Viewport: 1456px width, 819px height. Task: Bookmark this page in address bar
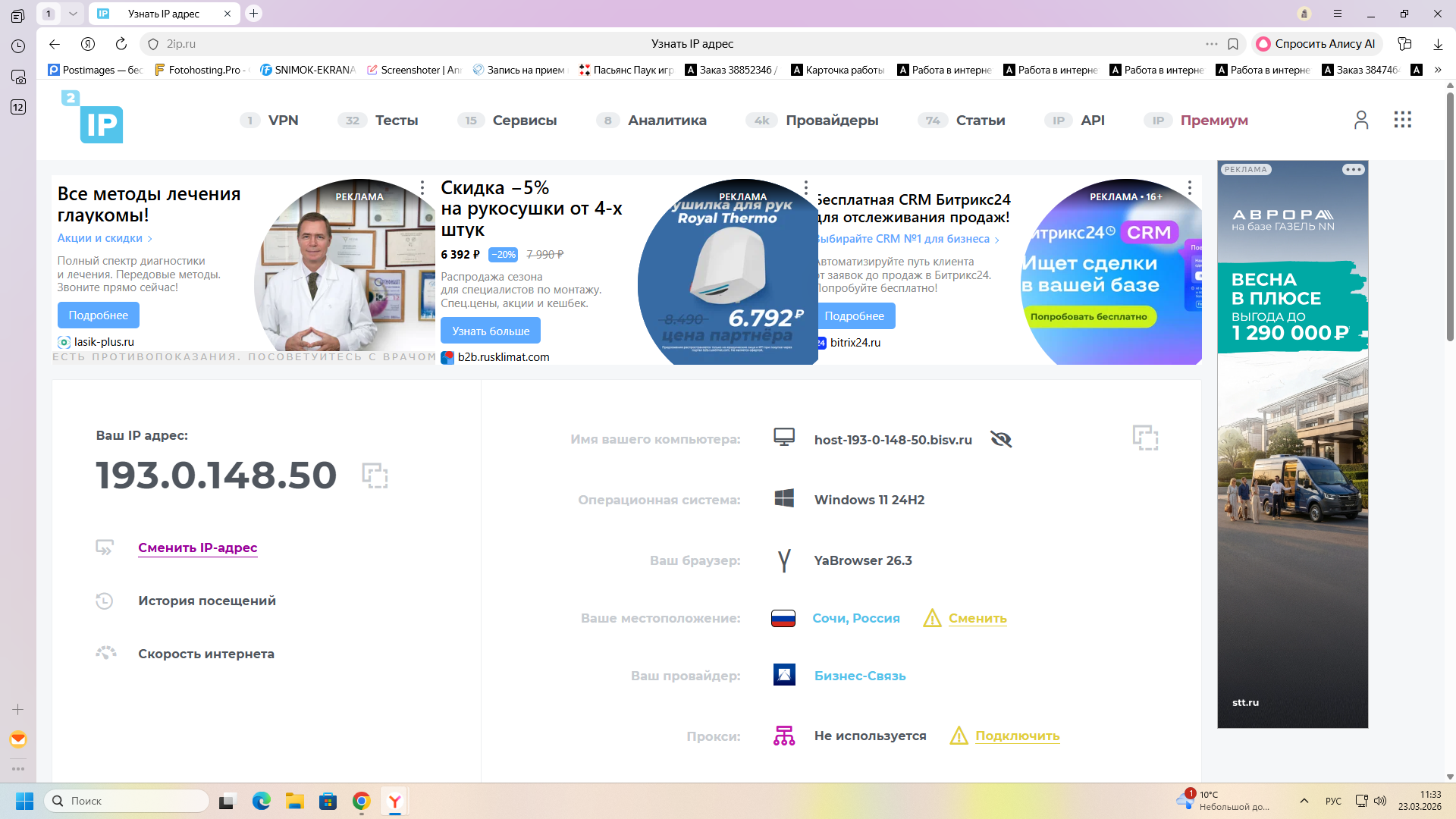(1233, 44)
